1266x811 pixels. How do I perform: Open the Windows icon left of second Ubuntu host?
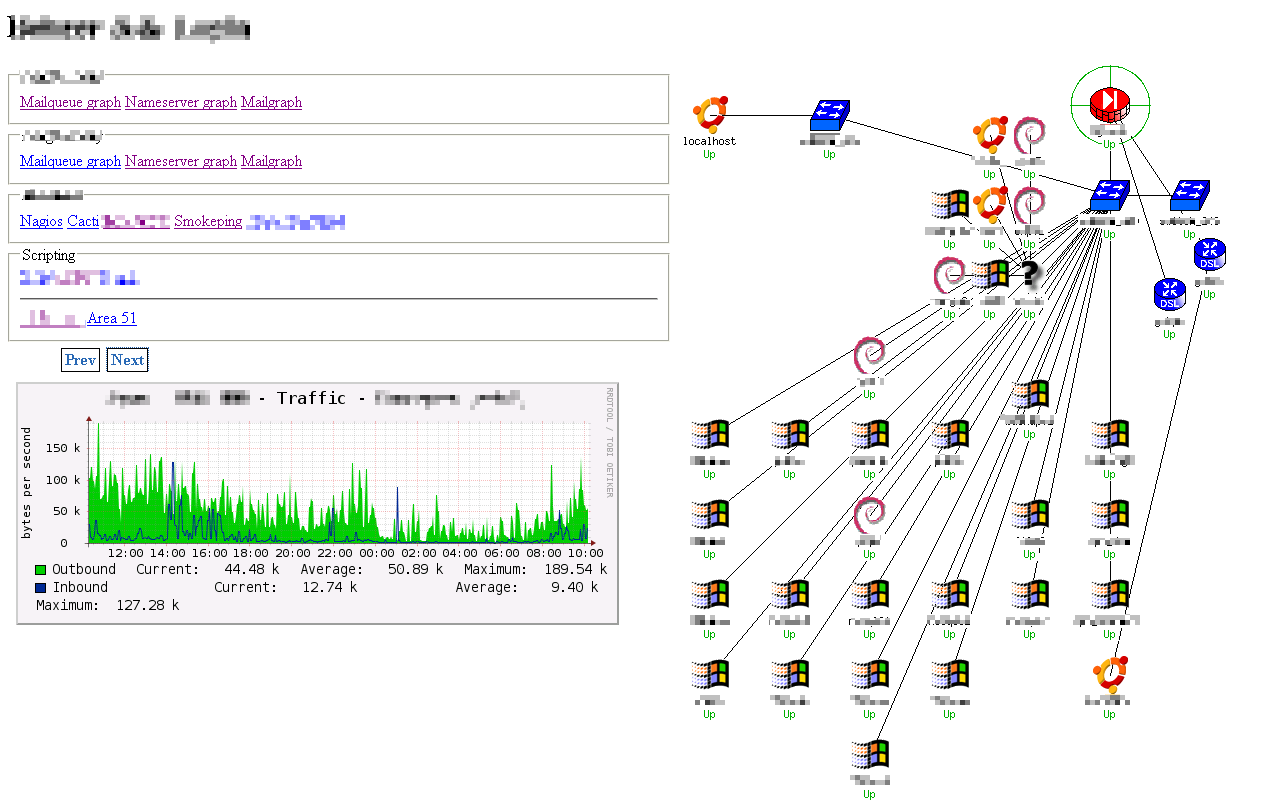[949, 205]
